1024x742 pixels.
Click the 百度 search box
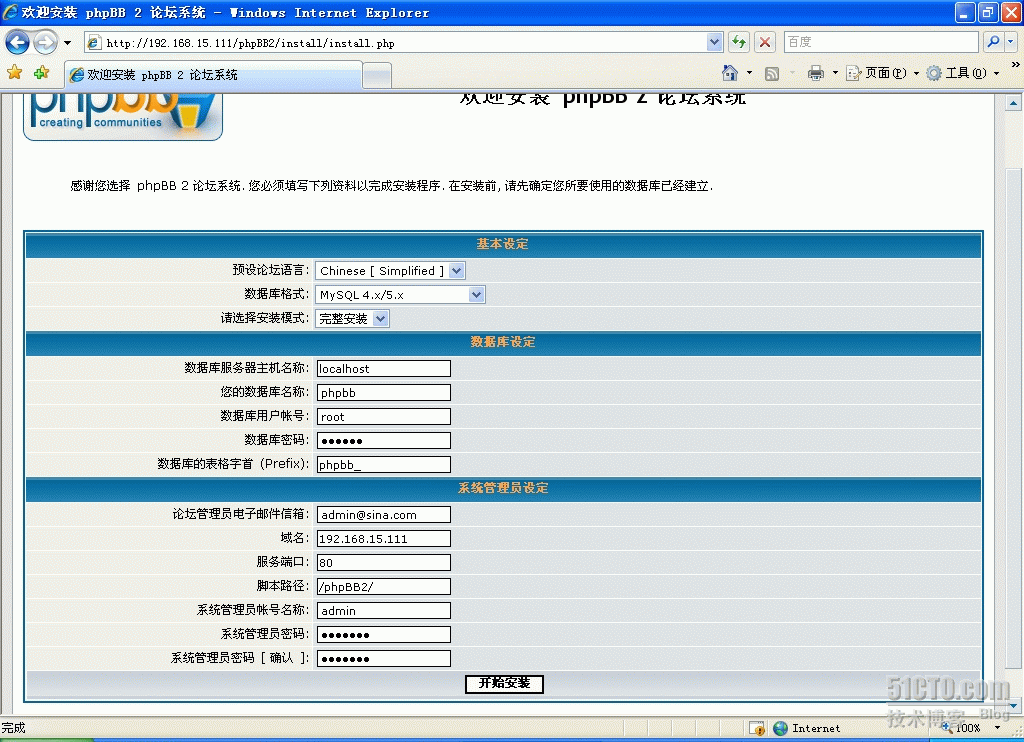tap(882, 42)
